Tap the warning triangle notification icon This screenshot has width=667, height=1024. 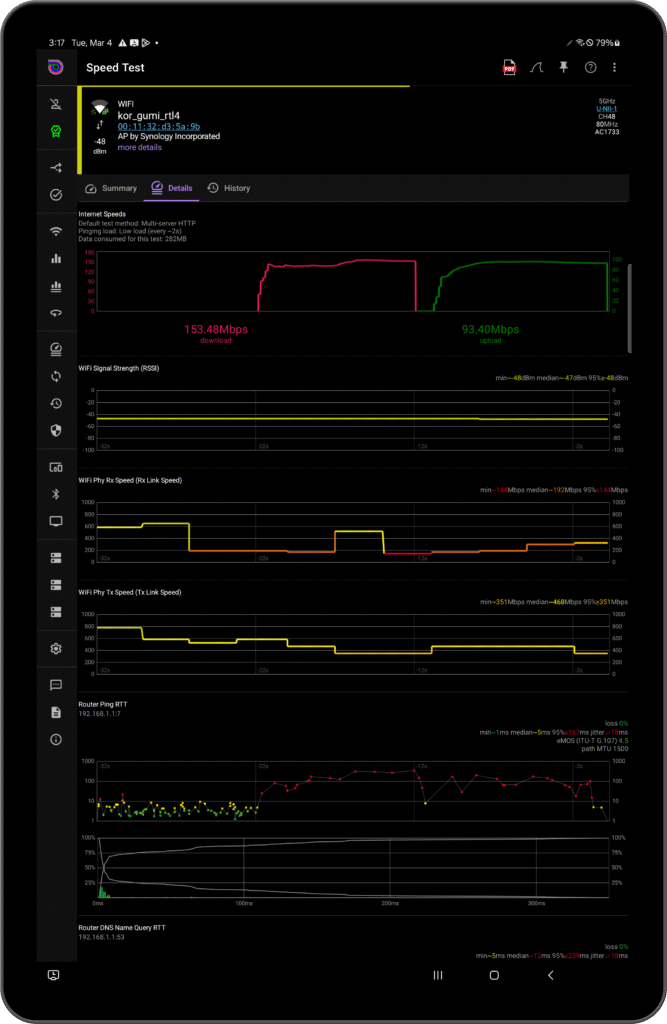click(122, 43)
